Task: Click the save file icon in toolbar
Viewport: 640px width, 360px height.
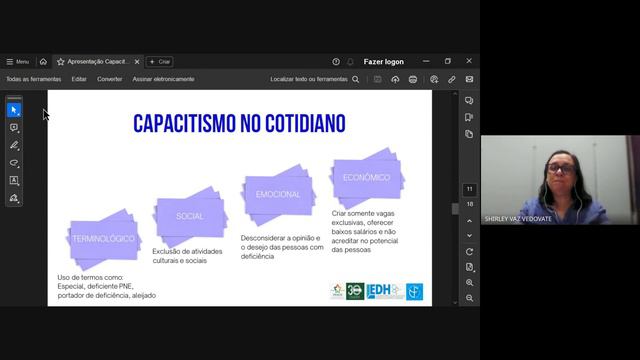Action: (378, 79)
